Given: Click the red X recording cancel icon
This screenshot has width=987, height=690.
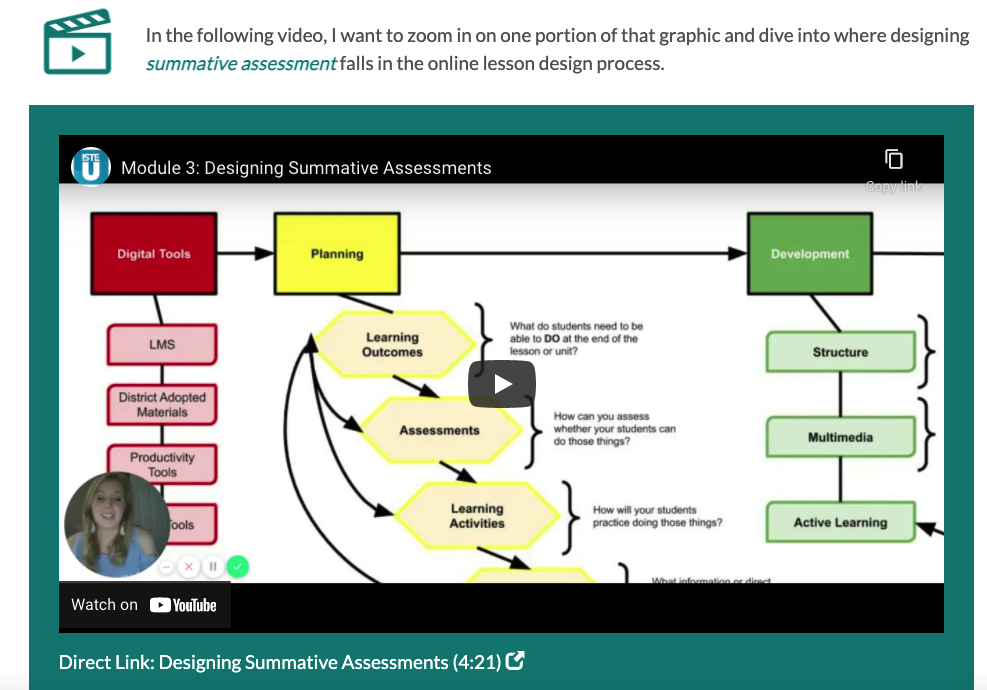Looking at the screenshot, I should 188,567.
